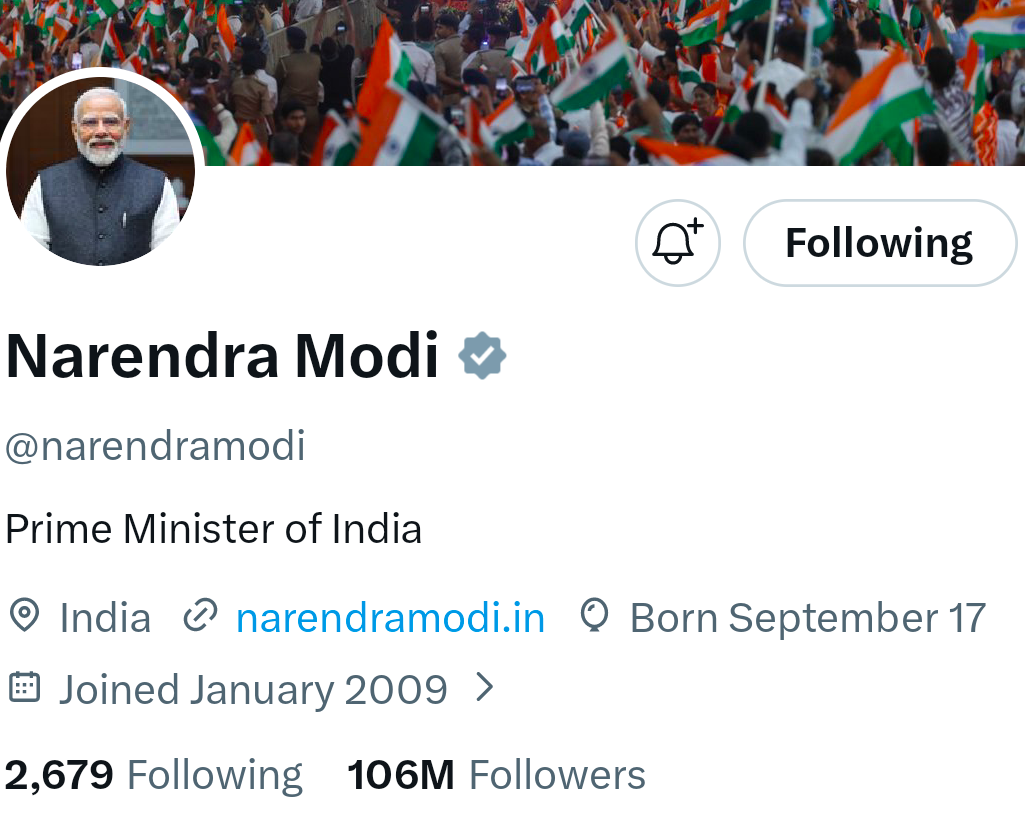Open the round profile photo
1025x820 pixels.
98,170
